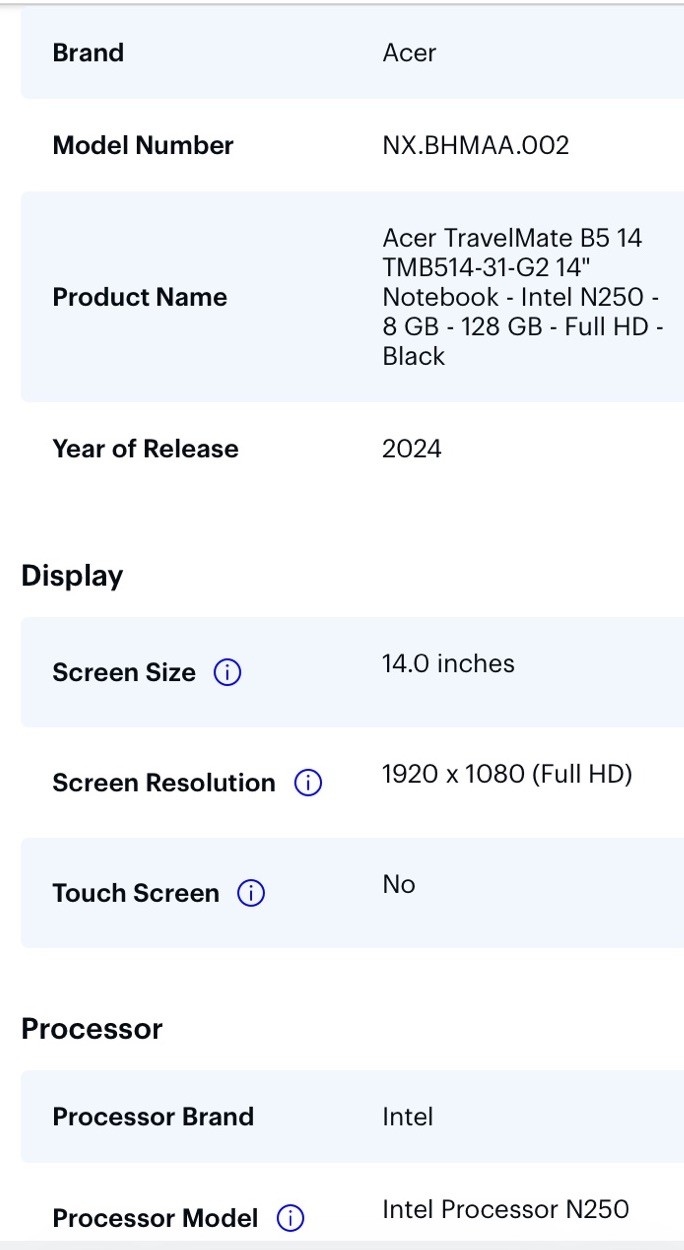Select the Processor section heading
Image resolution: width=684 pixels, height=1250 pixels.
tap(92, 1029)
